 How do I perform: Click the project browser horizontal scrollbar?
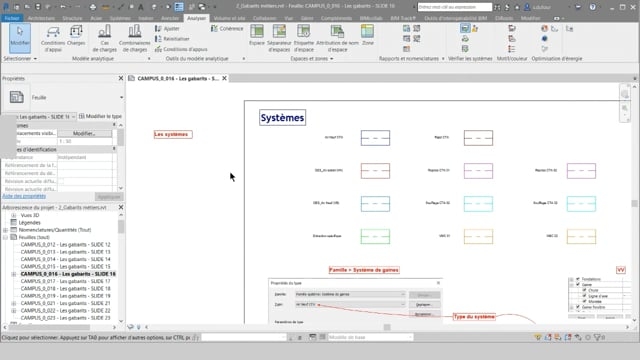[x=49, y=327]
